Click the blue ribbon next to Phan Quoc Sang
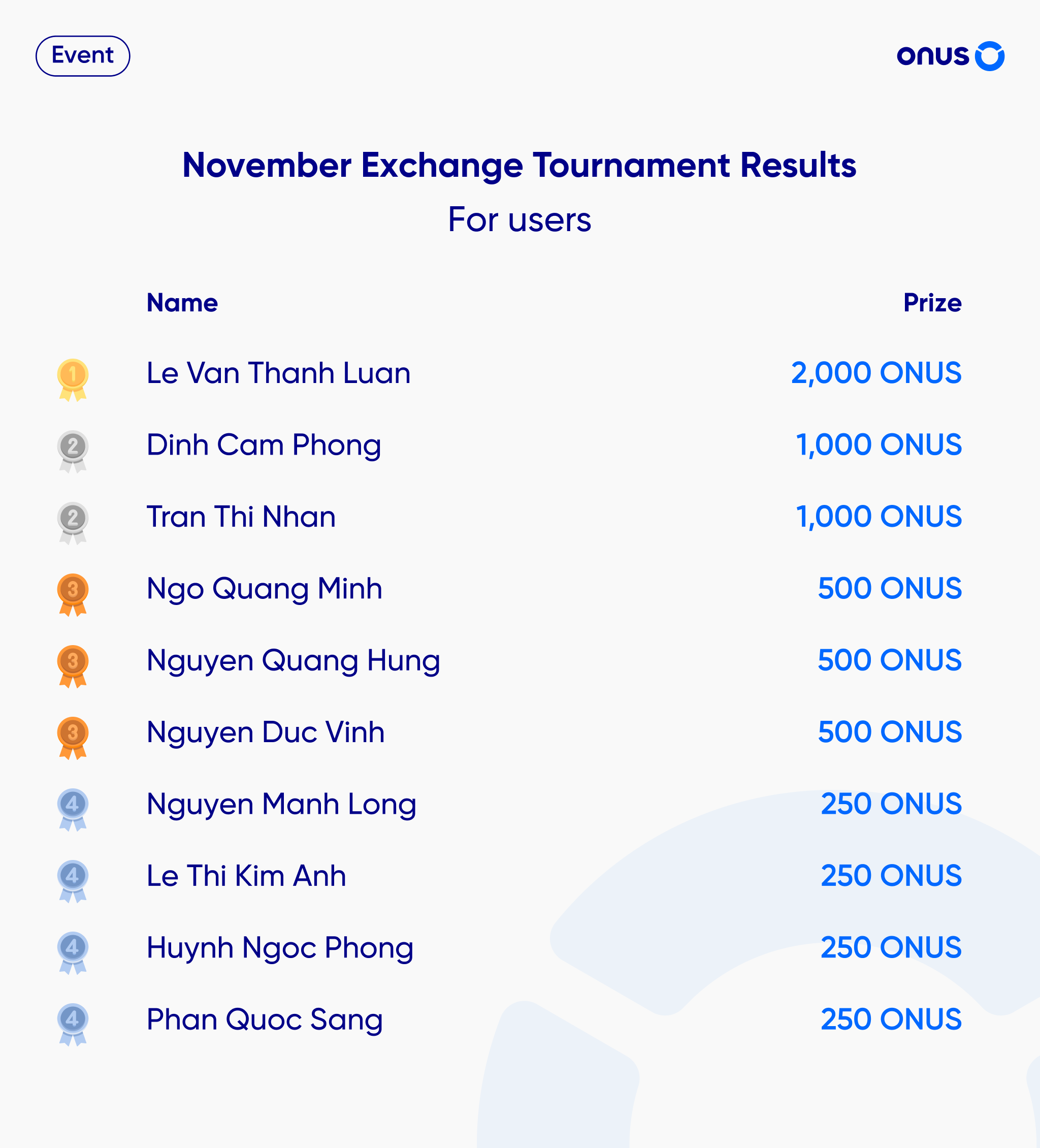Image resolution: width=1040 pixels, height=1148 pixels. pyautogui.click(x=73, y=1025)
